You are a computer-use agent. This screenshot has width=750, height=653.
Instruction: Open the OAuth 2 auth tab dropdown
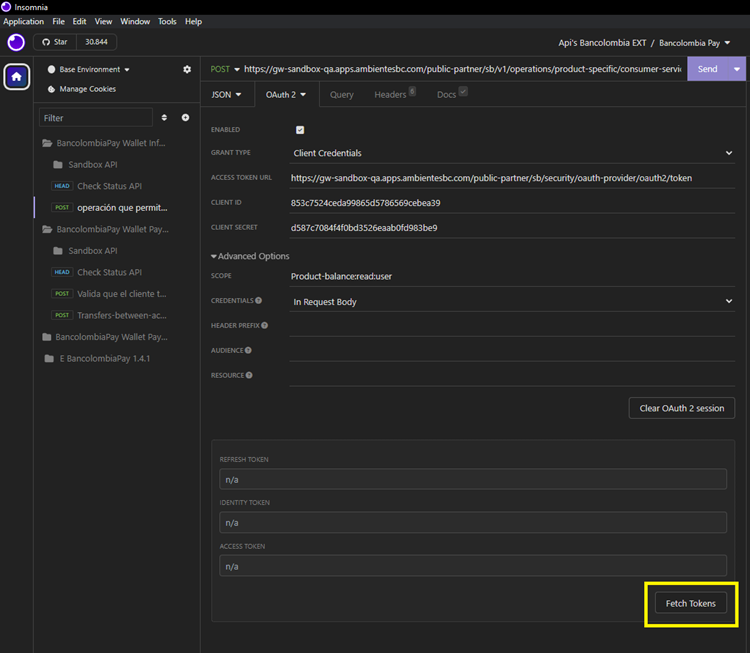(x=286, y=95)
